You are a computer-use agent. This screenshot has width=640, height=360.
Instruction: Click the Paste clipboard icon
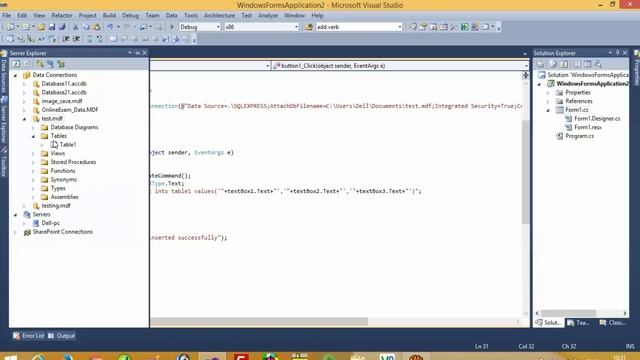coord(97,27)
